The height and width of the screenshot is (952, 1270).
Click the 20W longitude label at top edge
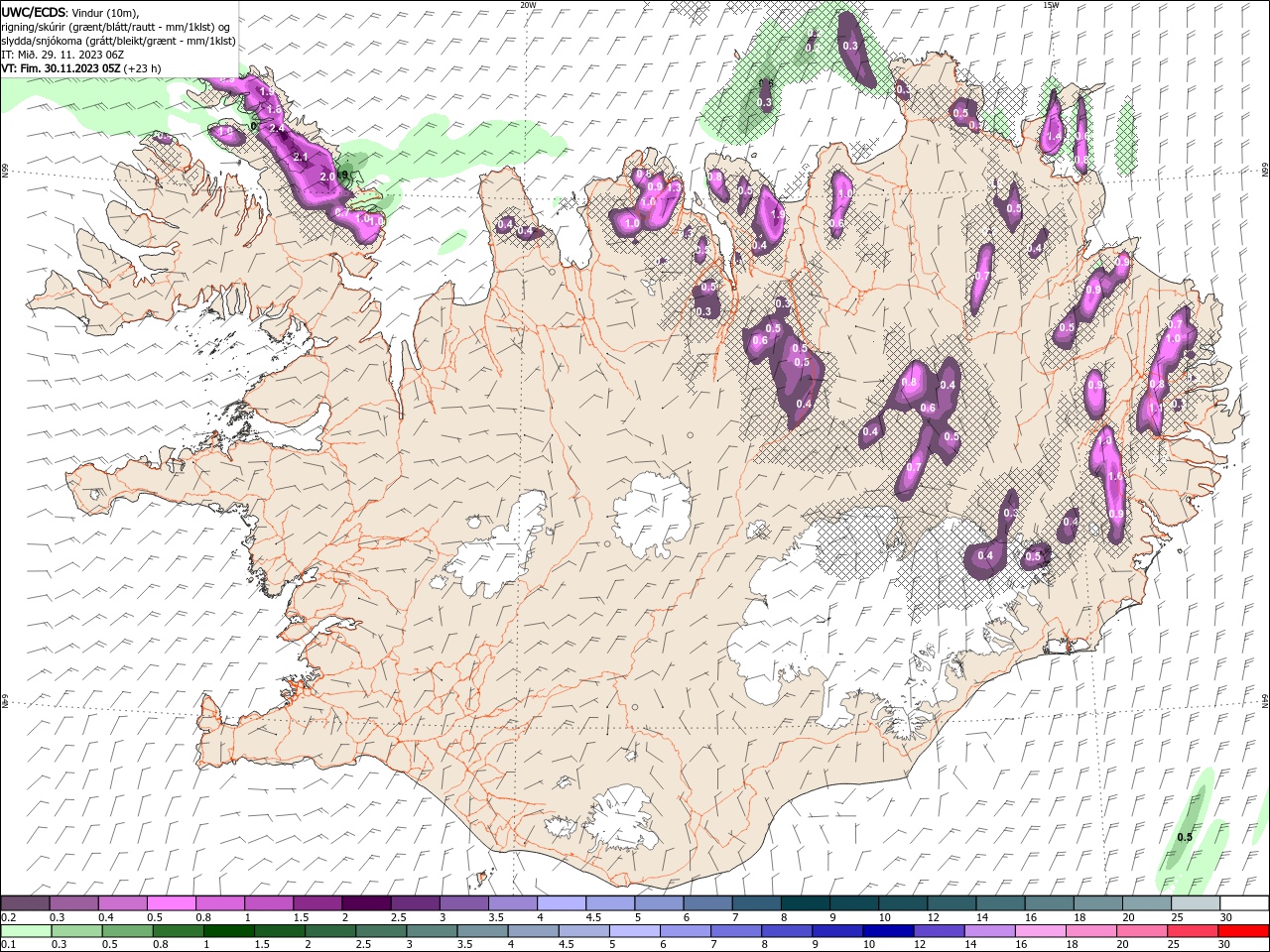click(x=528, y=5)
